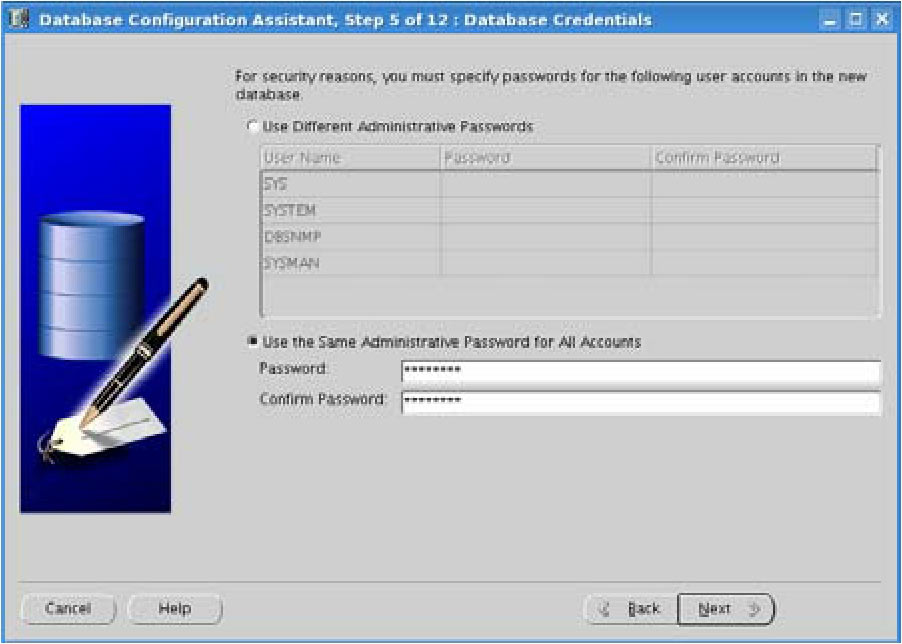Screen dimensions: 902x644
Task: Click the Password column header in table
Action: pyautogui.click(x=545, y=158)
